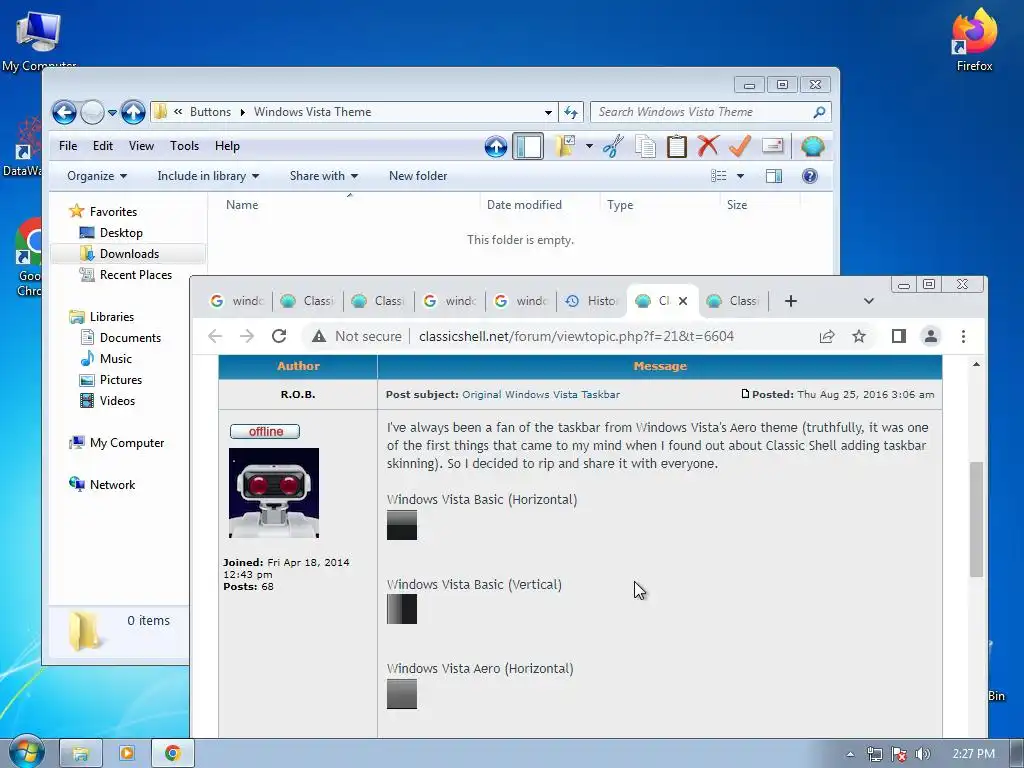Viewport: 1024px width, 768px height.
Task: Open the Documents library
Action: (x=130, y=338)
